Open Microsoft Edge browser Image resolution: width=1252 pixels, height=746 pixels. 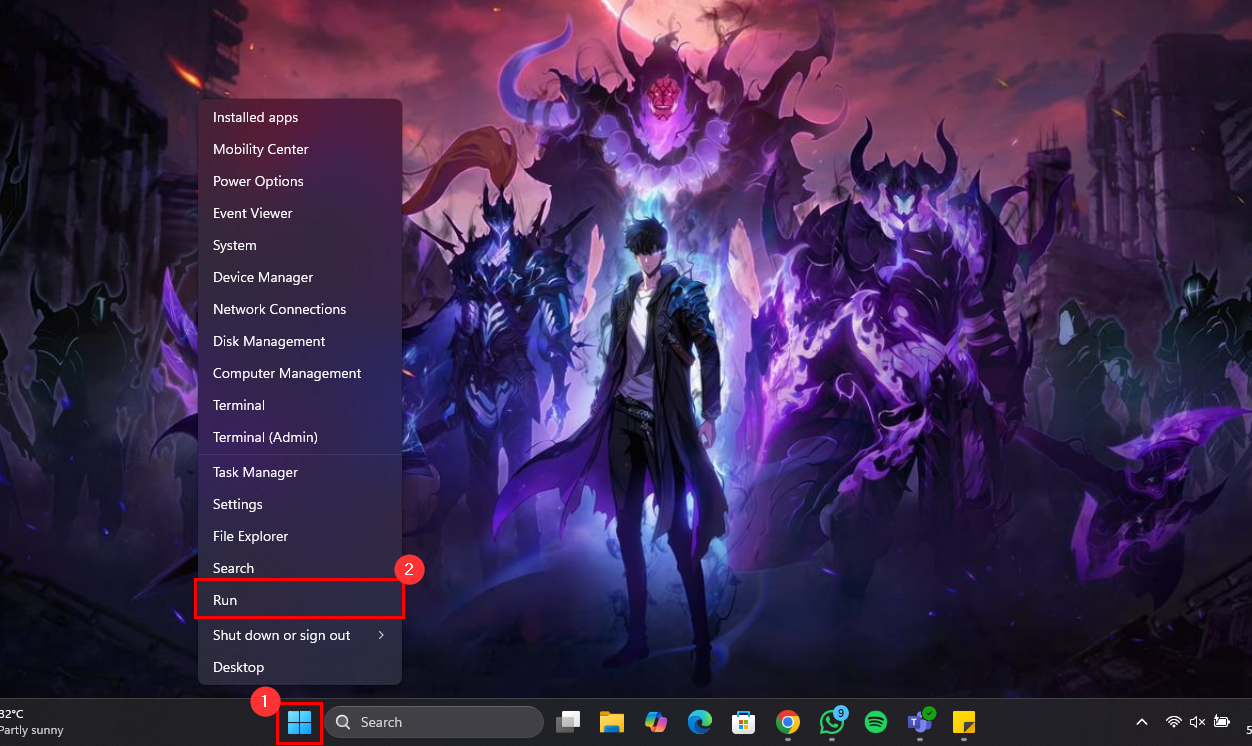[x=699, y=722]
